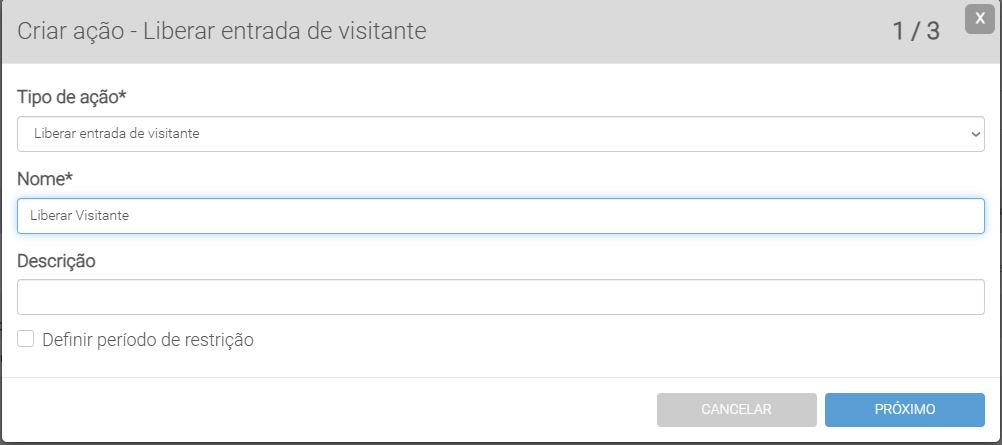Viewport: 1002px width, 445px height.
Task: Click the '1 / 3' step indicator
Action: click(x=916, y=31)
